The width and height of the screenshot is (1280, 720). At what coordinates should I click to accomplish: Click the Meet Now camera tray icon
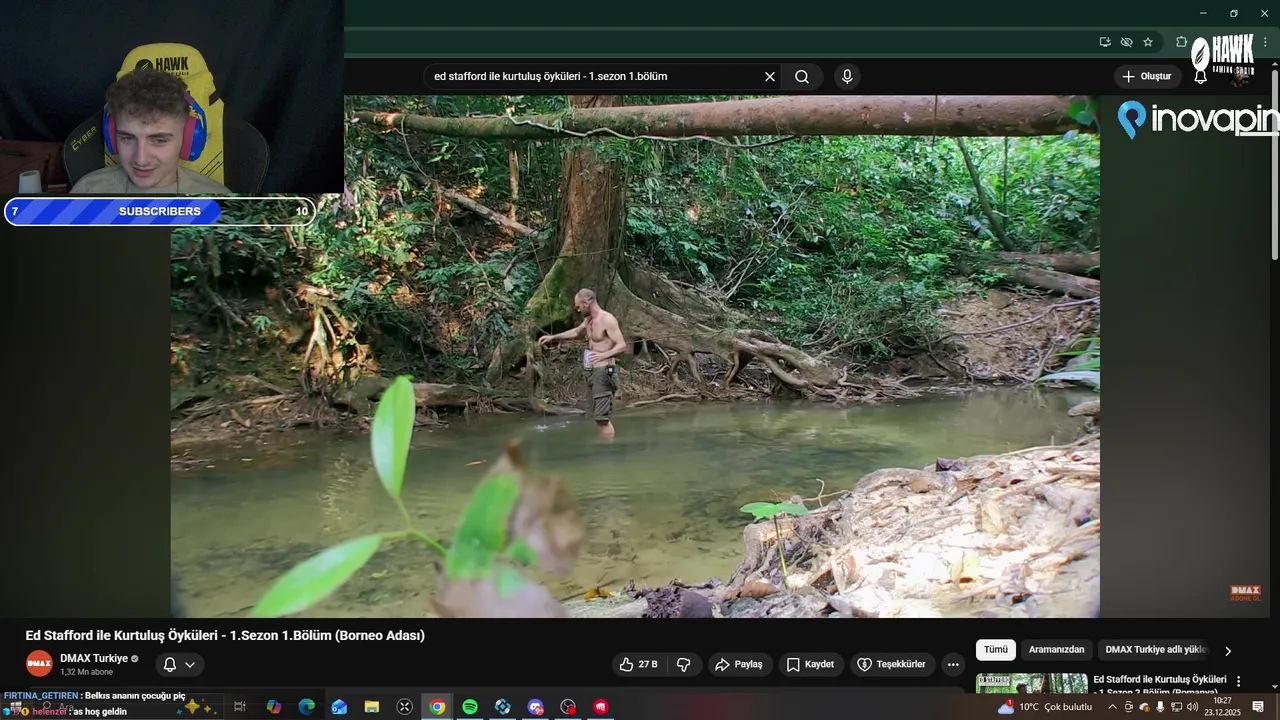click(1129, 707)
